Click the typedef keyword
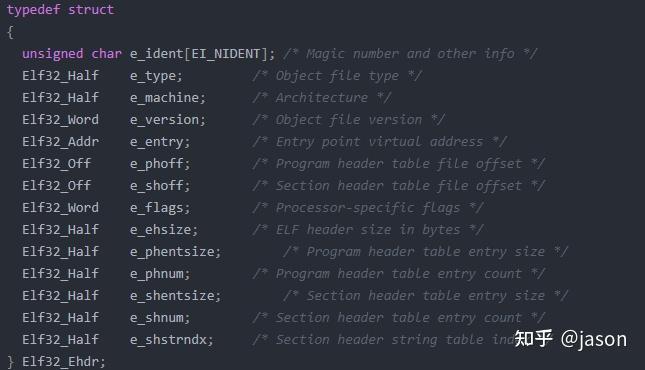The height and width of the screenshot is (370, 645). [33, 10]
